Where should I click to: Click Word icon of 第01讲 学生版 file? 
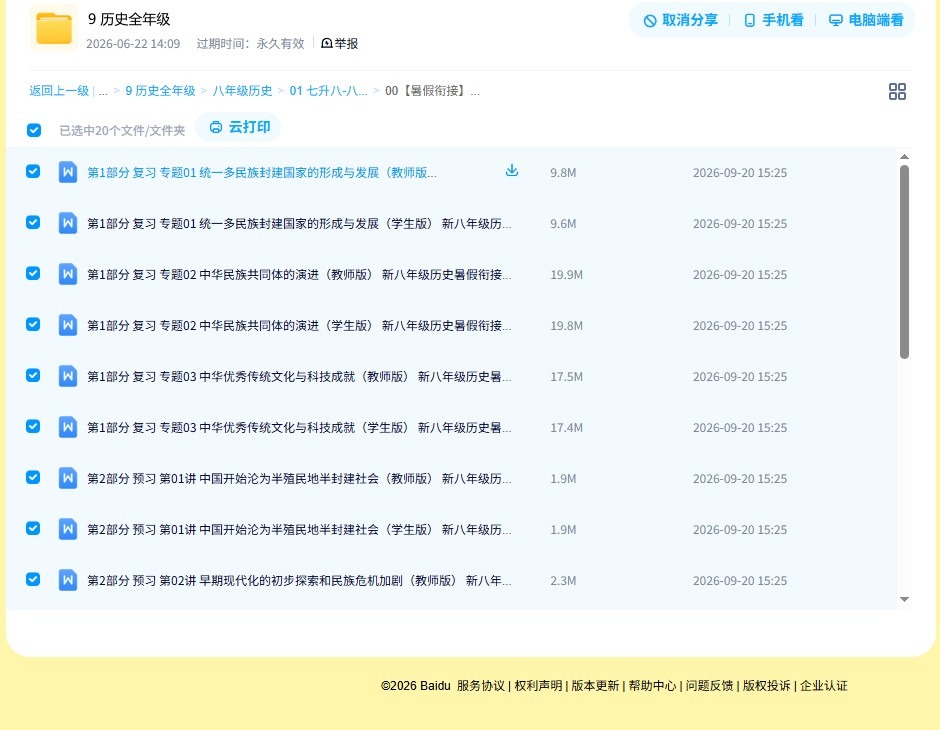point(68,529)
